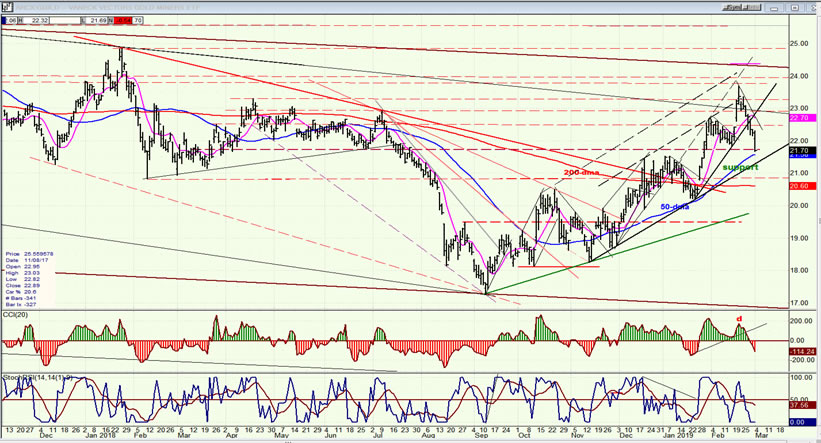821x443 pixels.
Task: Click the green "support" annotation text
Action: [x=740, y=167]
